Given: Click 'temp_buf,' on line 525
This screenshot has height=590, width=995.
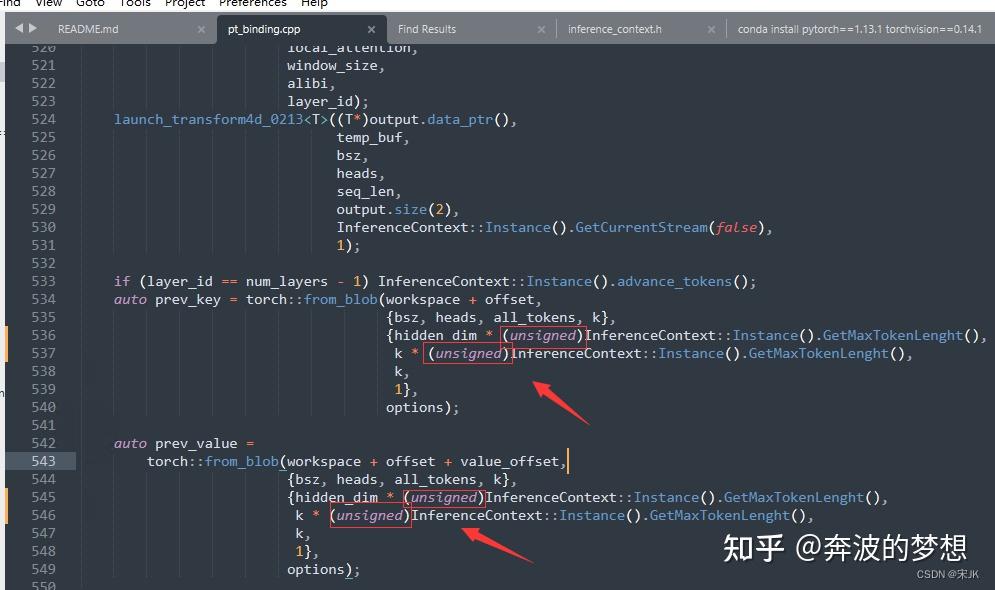Looking at the screenshot, I should pyautogui.click(x=373, y=138).
